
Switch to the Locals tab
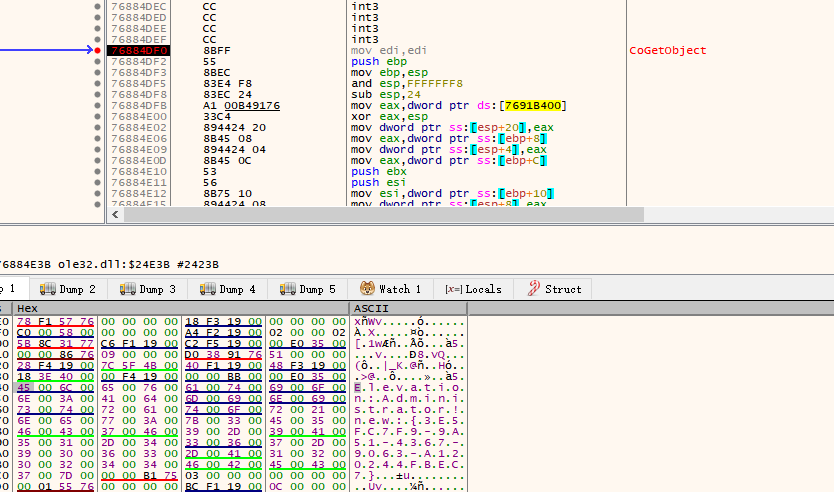(x=483, y=289)
